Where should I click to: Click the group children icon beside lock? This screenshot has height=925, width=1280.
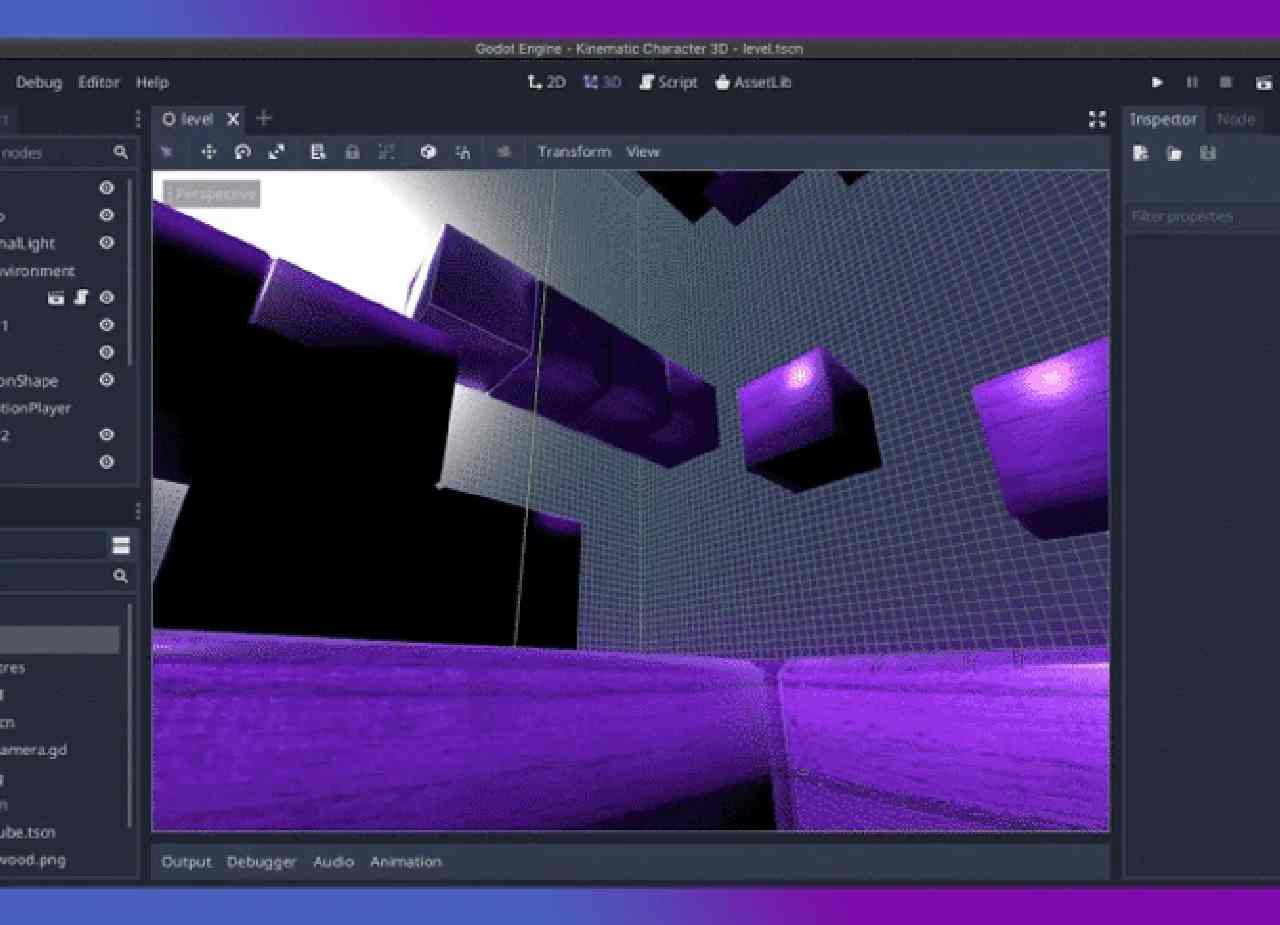click(387, 152)
